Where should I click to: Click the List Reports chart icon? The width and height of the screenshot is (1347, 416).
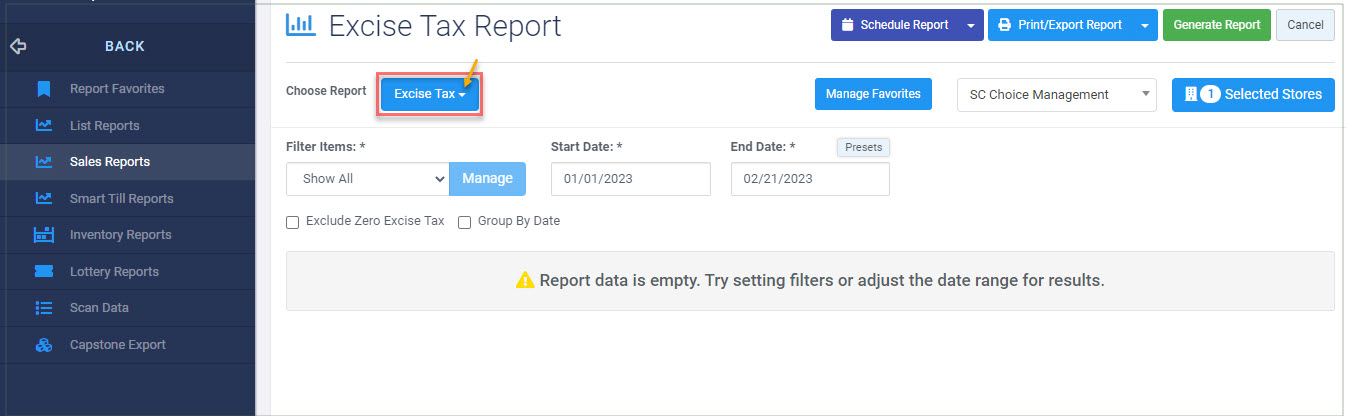[43, 126]
